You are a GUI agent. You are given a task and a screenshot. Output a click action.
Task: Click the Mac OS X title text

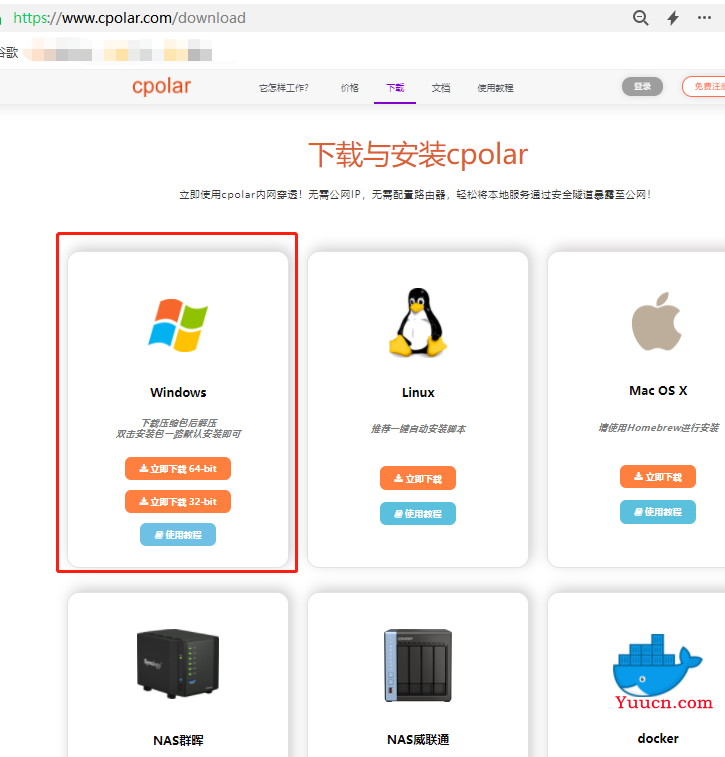pos(658,391)
